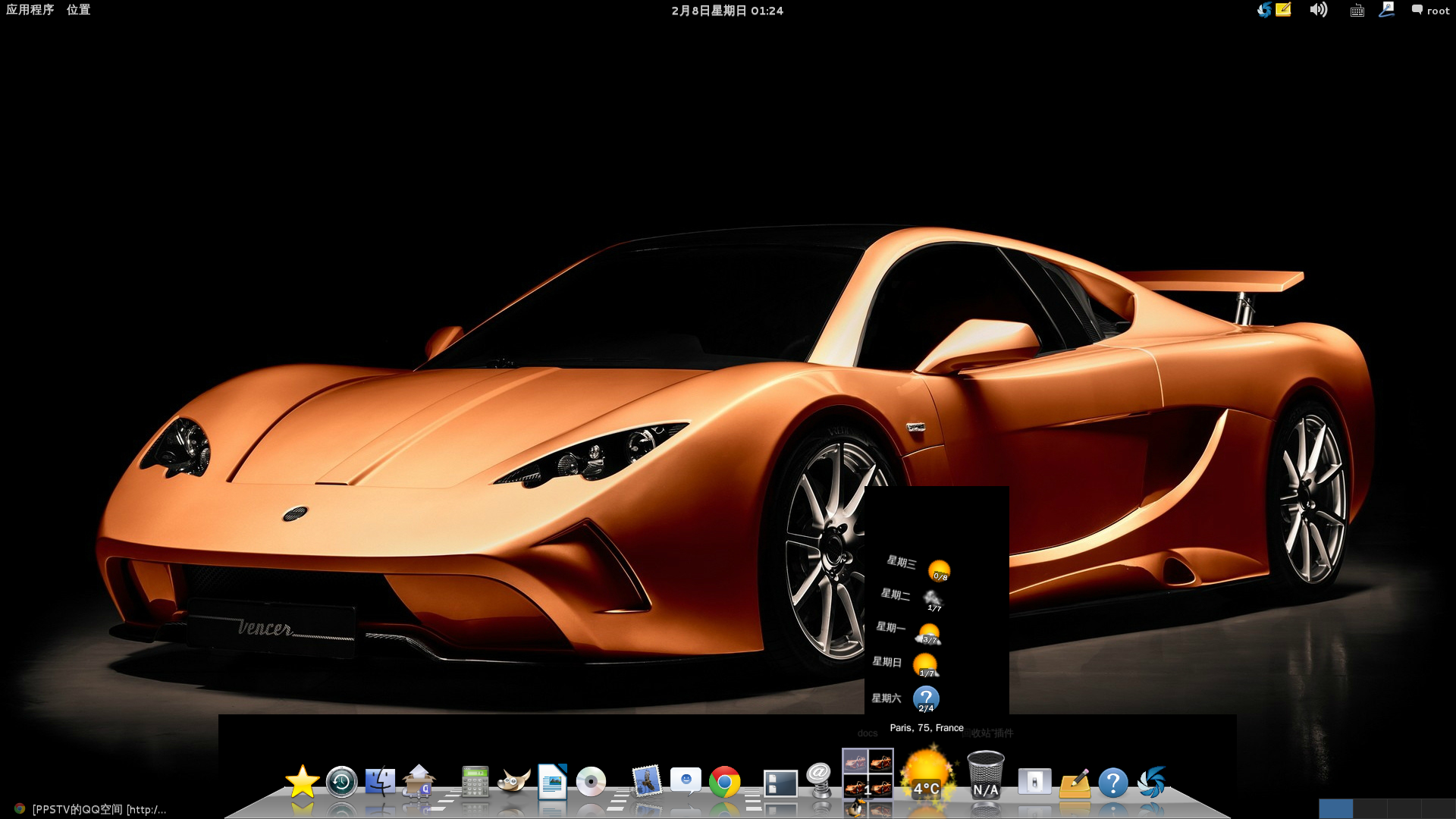Open the root user menu
The height and width of the screenshot is (819, 1456).
pos(1430,11)
